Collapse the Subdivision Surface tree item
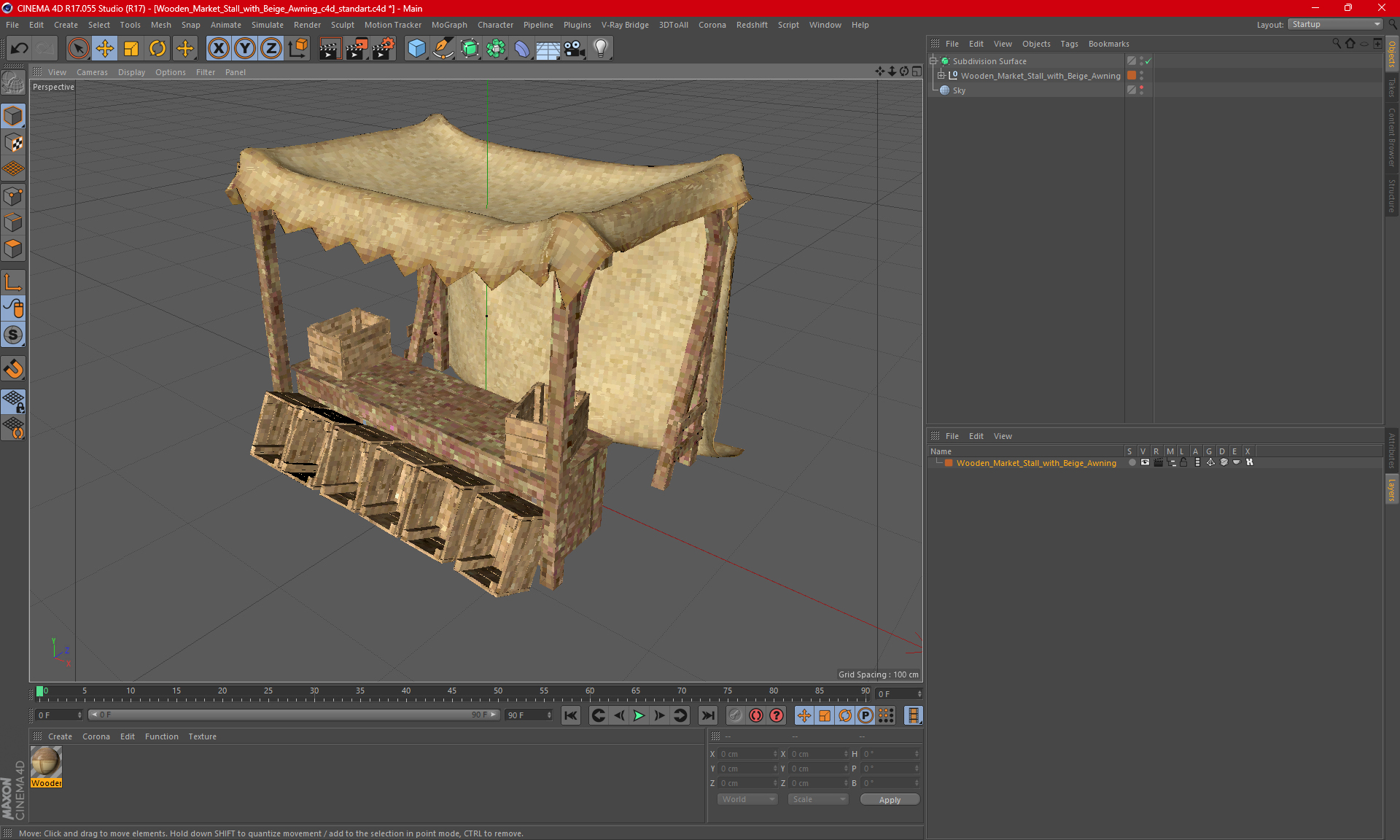The image size is (1400, 840). click(933, 61)
